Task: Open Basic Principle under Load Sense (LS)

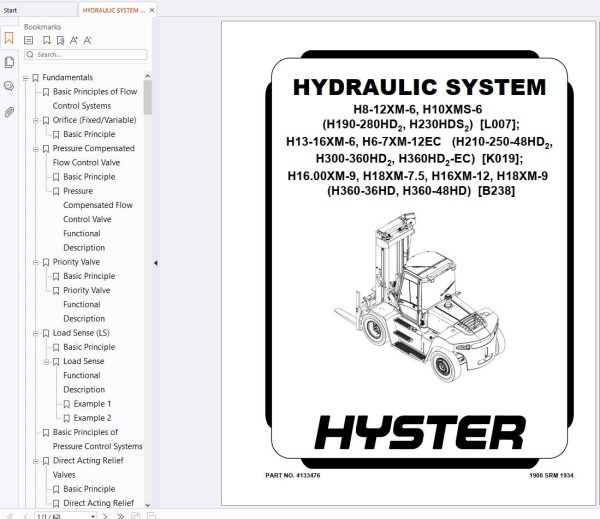Action: [x=89, y=347]
